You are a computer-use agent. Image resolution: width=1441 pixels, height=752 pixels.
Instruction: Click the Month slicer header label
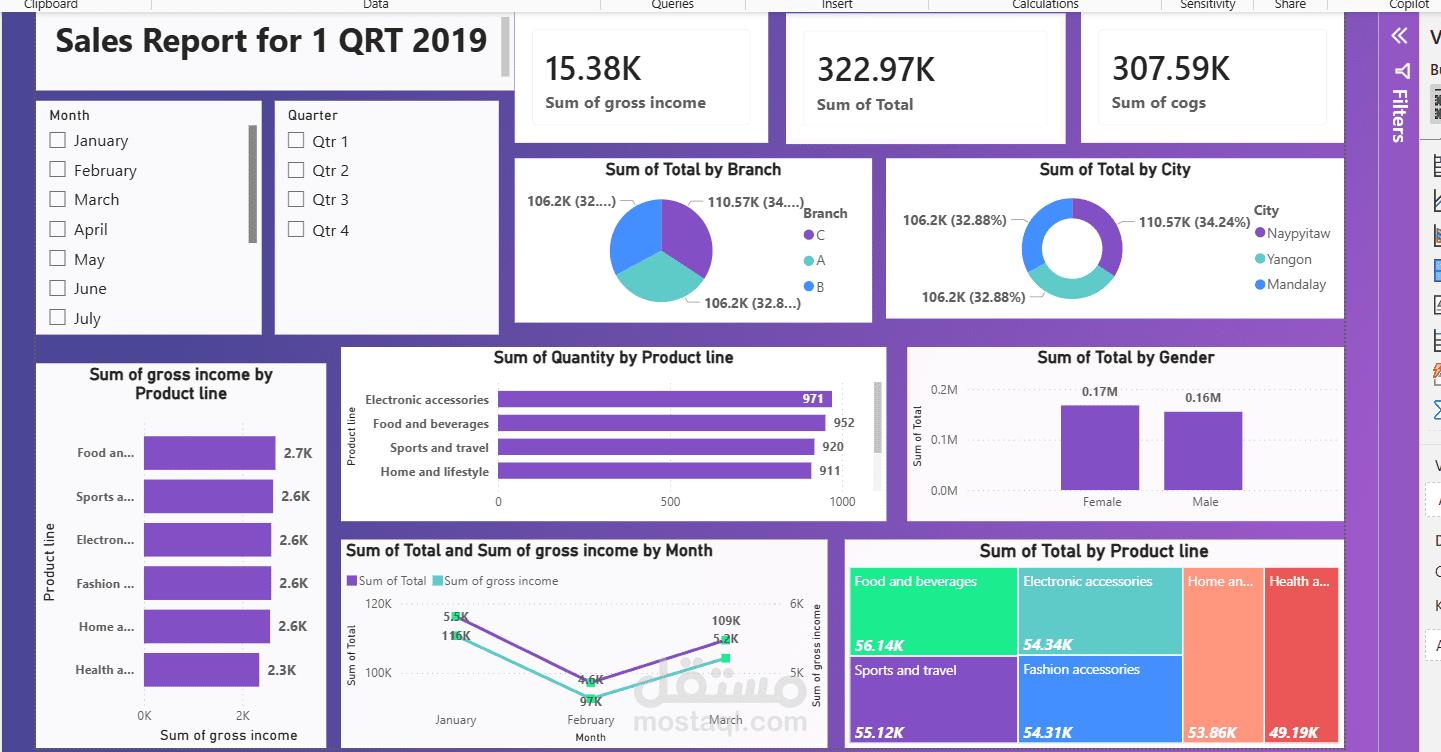point(69,115)
